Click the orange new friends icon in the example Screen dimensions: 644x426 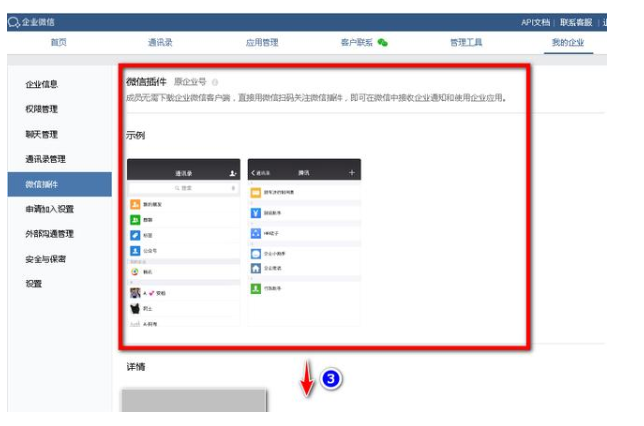(135, 204)
